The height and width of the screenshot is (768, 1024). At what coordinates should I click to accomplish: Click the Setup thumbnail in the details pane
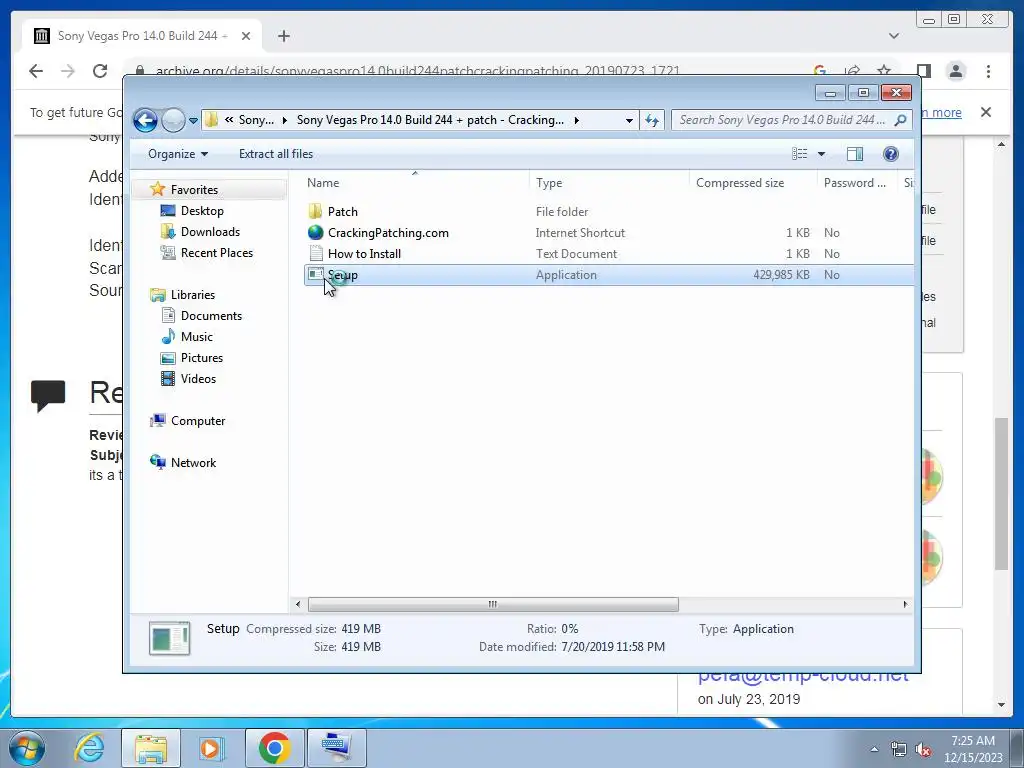169,638
